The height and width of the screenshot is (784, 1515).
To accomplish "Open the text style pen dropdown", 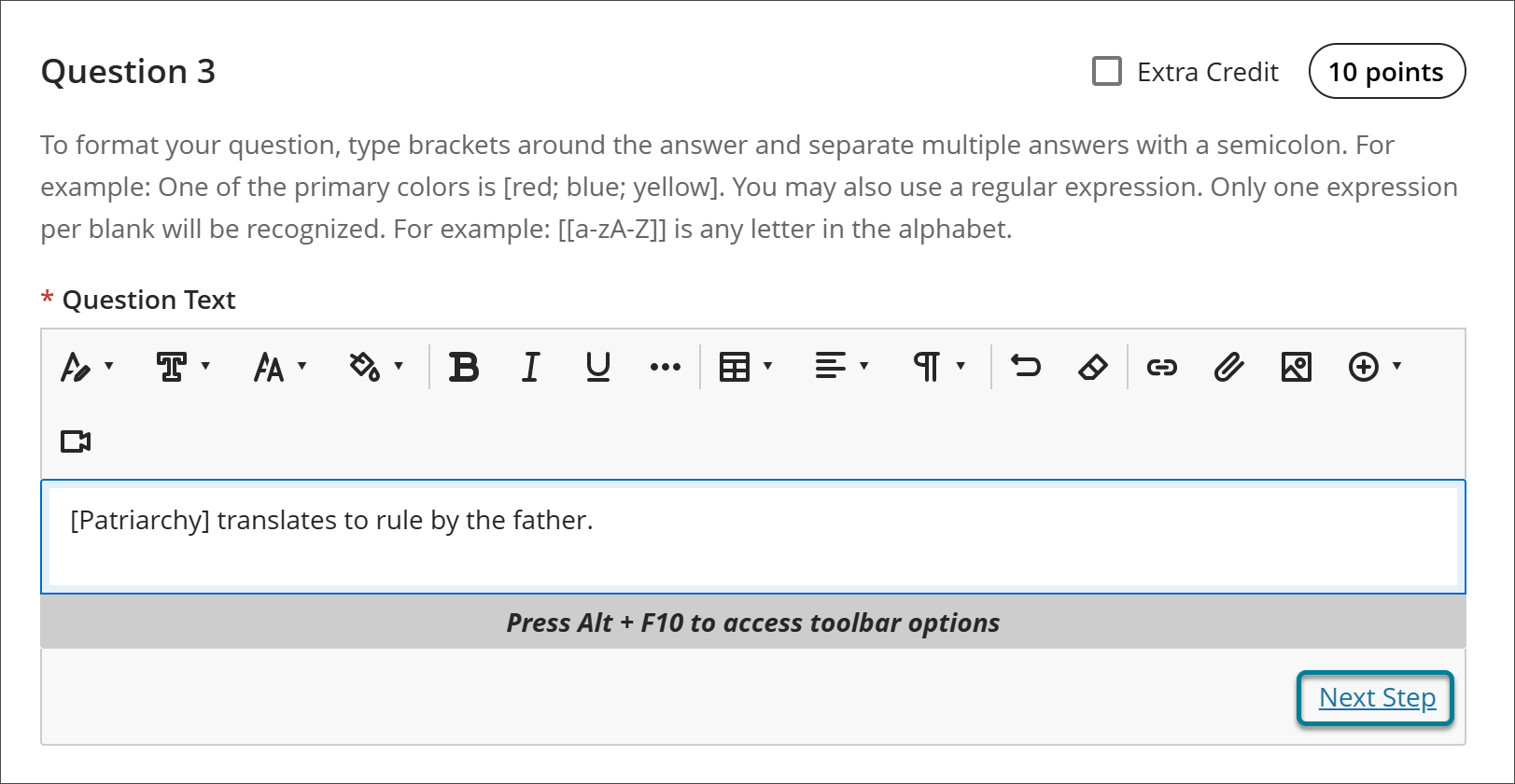I will pyautogui.click(x=87, y=367).
